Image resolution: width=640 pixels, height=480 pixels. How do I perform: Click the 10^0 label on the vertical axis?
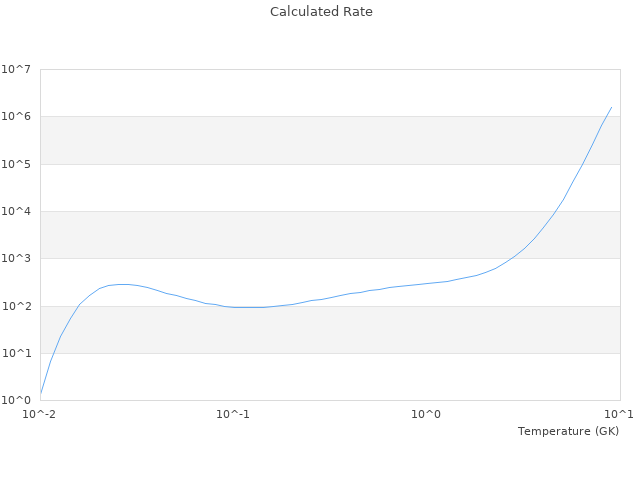pyautogui.click(x=15, y=400)
